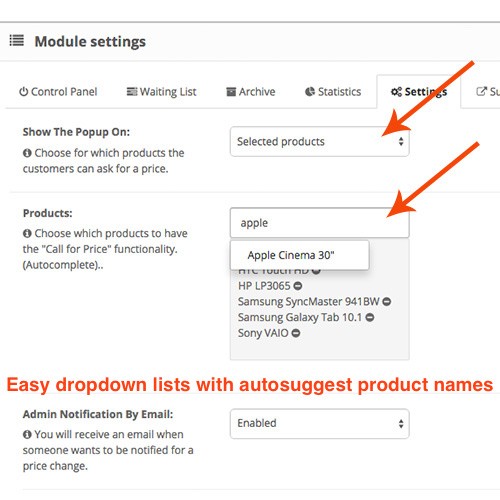Click the HP LP3065 product name

[264, 286]
